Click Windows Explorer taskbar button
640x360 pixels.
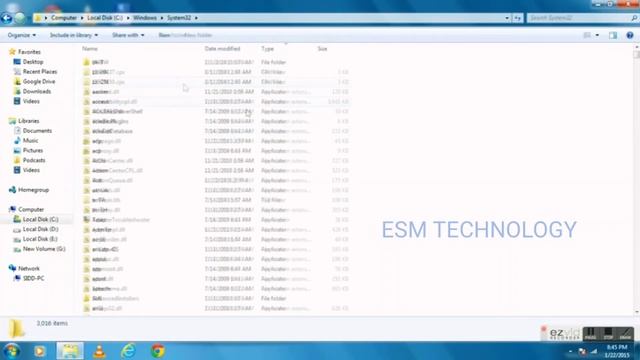tap(70, 351)
